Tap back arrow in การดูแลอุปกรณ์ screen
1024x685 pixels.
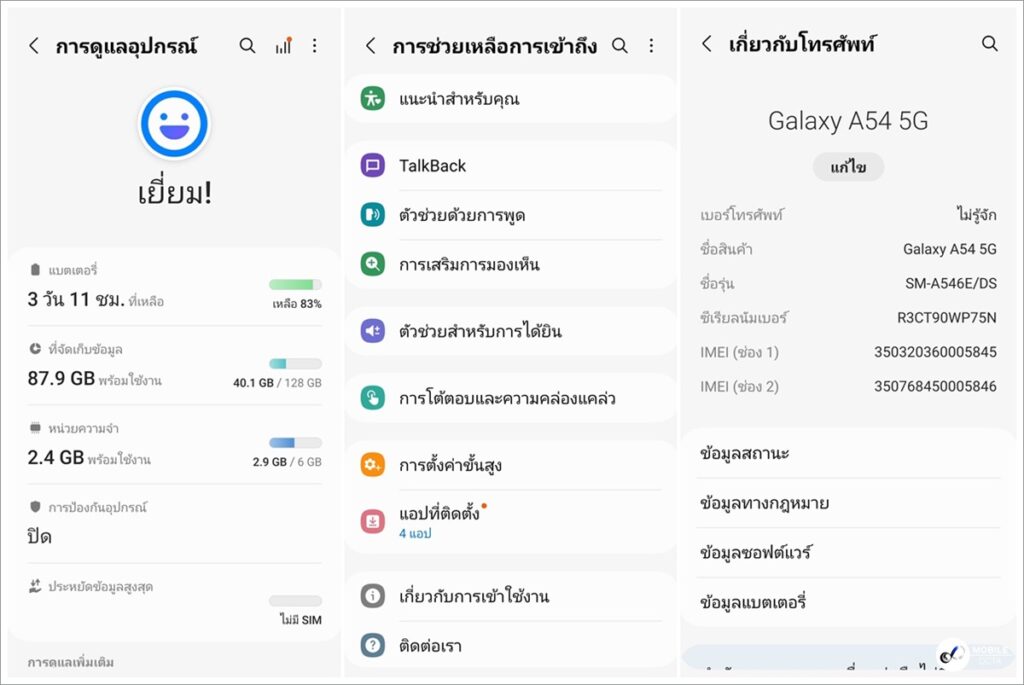click(x=34, y=46)
